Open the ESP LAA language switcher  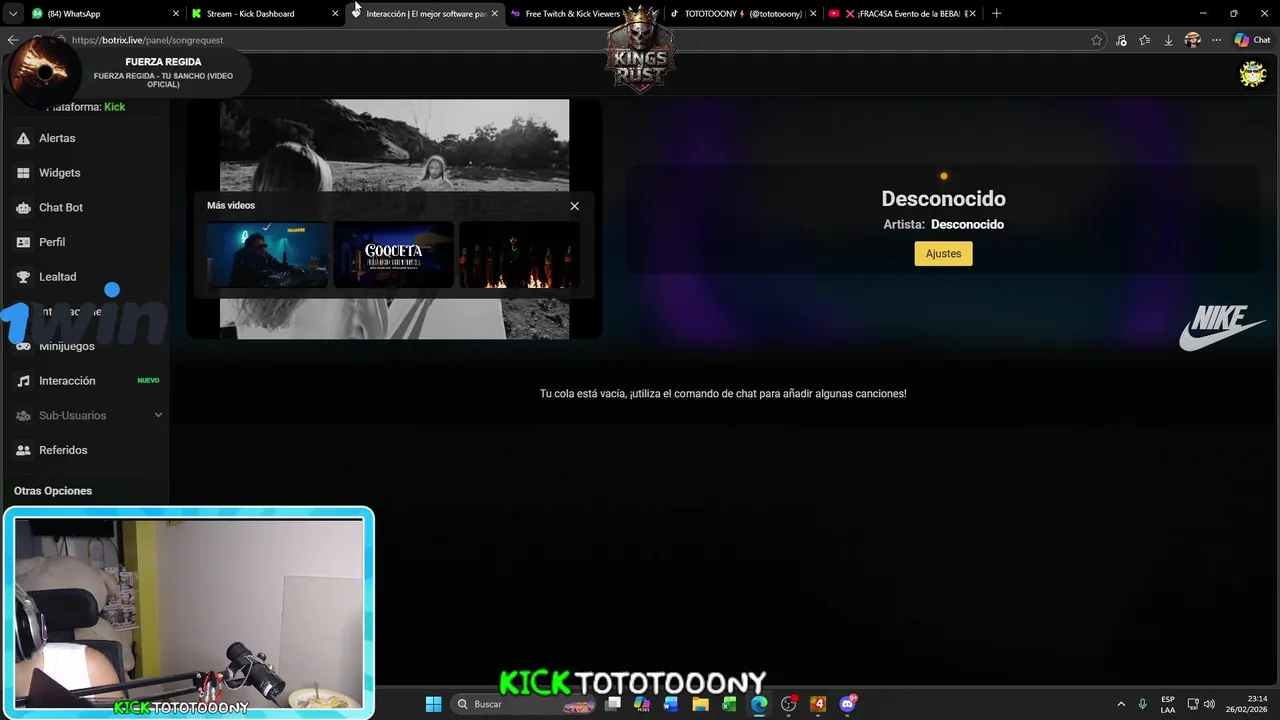coord(1168,704)
